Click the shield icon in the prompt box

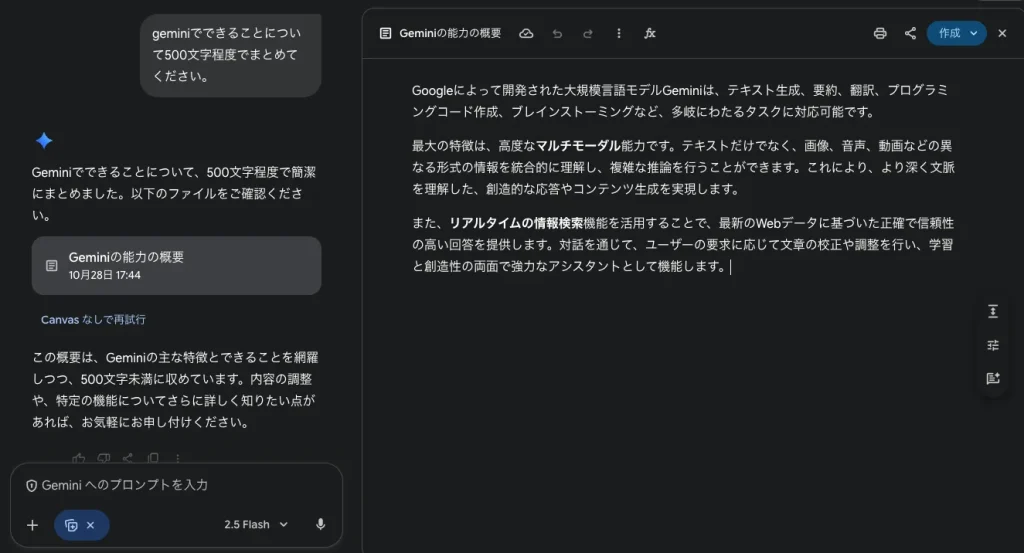(31, 485)
